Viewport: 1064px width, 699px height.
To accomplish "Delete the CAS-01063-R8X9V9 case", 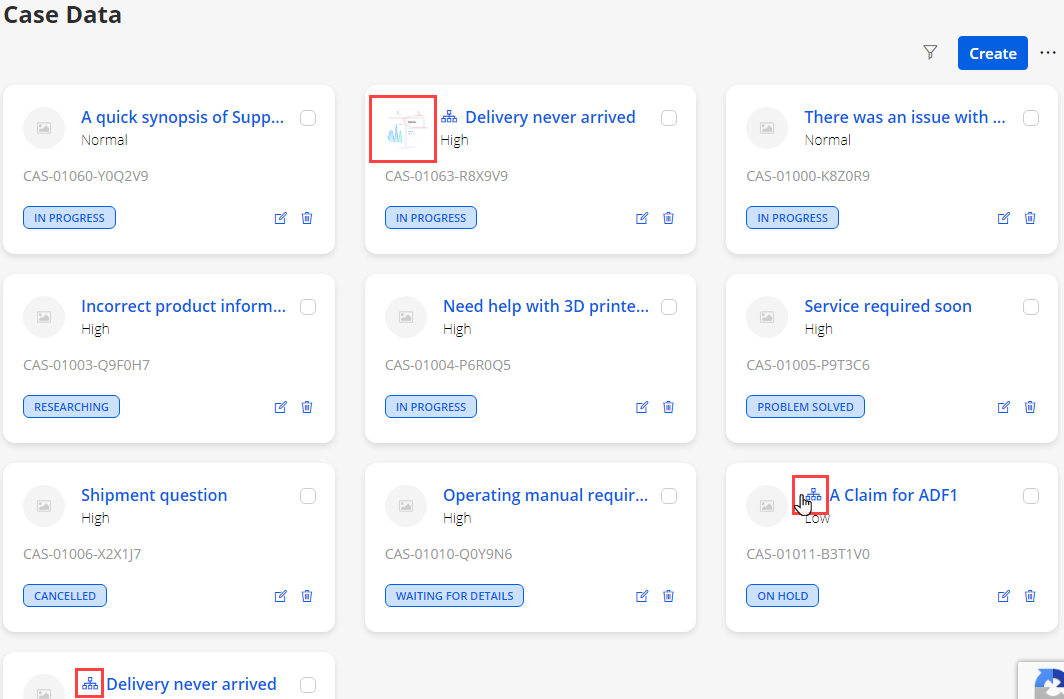I will (x=668, y=218).
